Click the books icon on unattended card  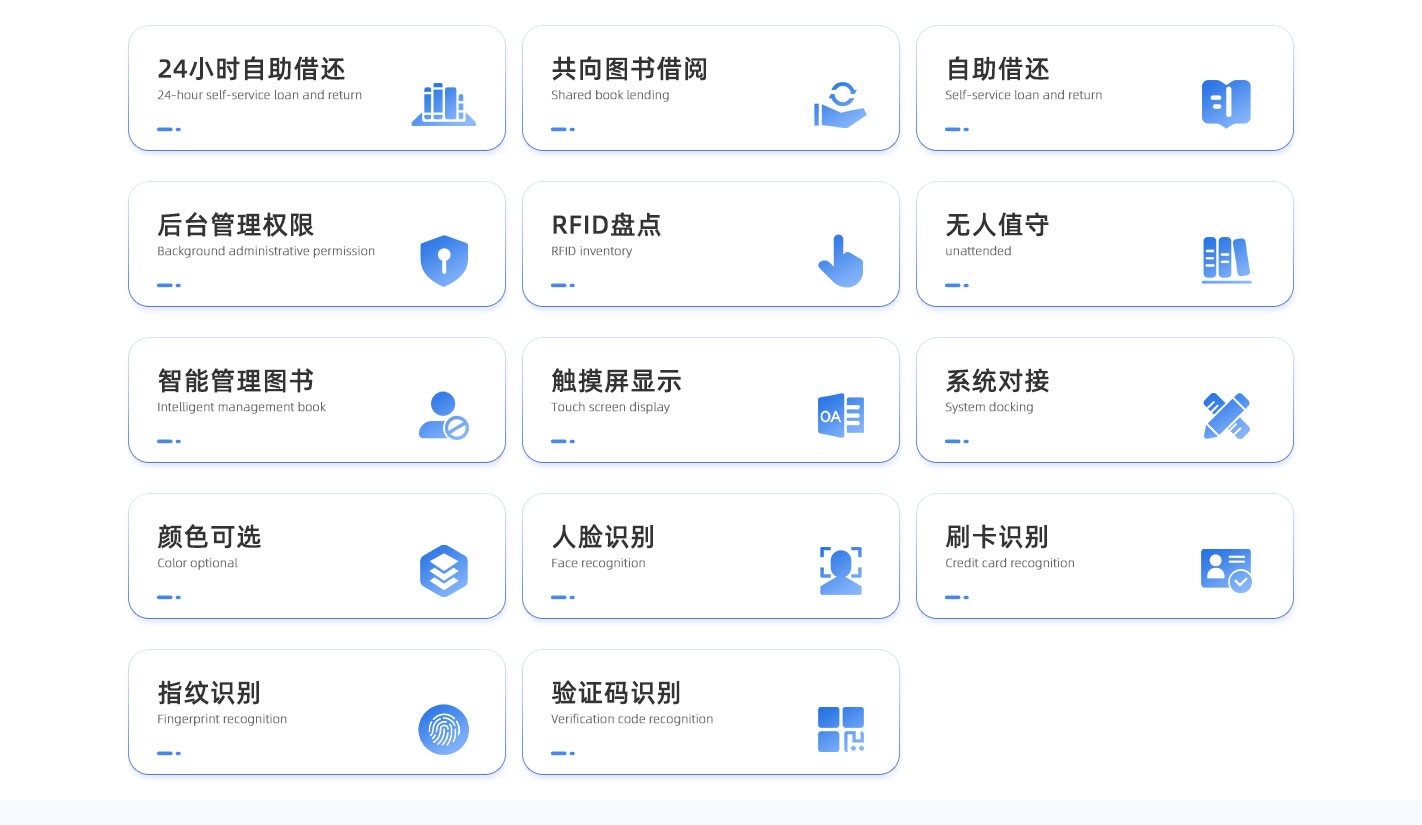[x=1226, y=260]
